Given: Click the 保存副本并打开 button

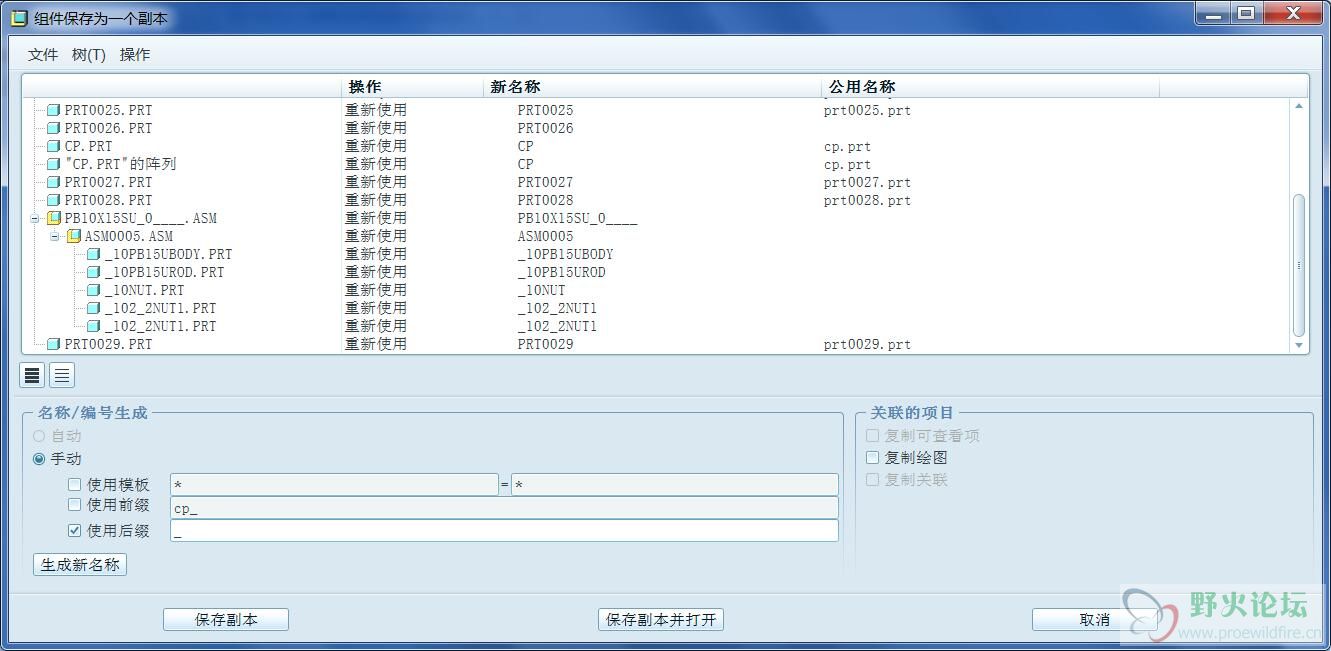Looking at the screenshot, I should [661, 620].
